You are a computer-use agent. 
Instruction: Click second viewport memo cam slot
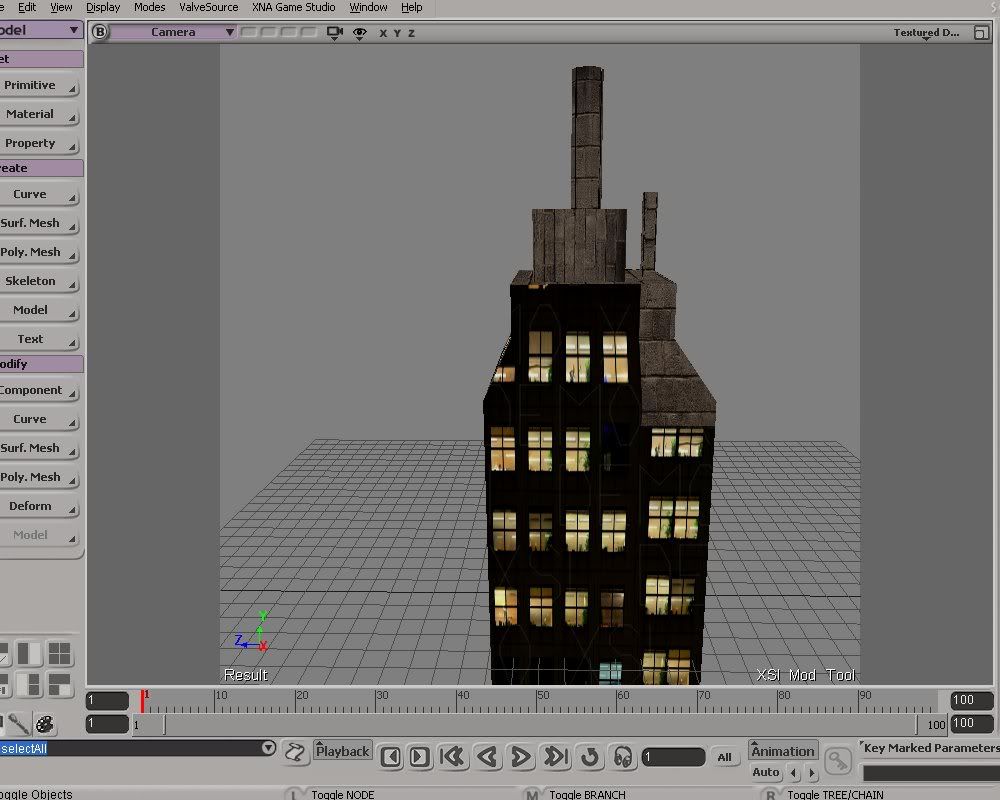(x=269, y=32)
